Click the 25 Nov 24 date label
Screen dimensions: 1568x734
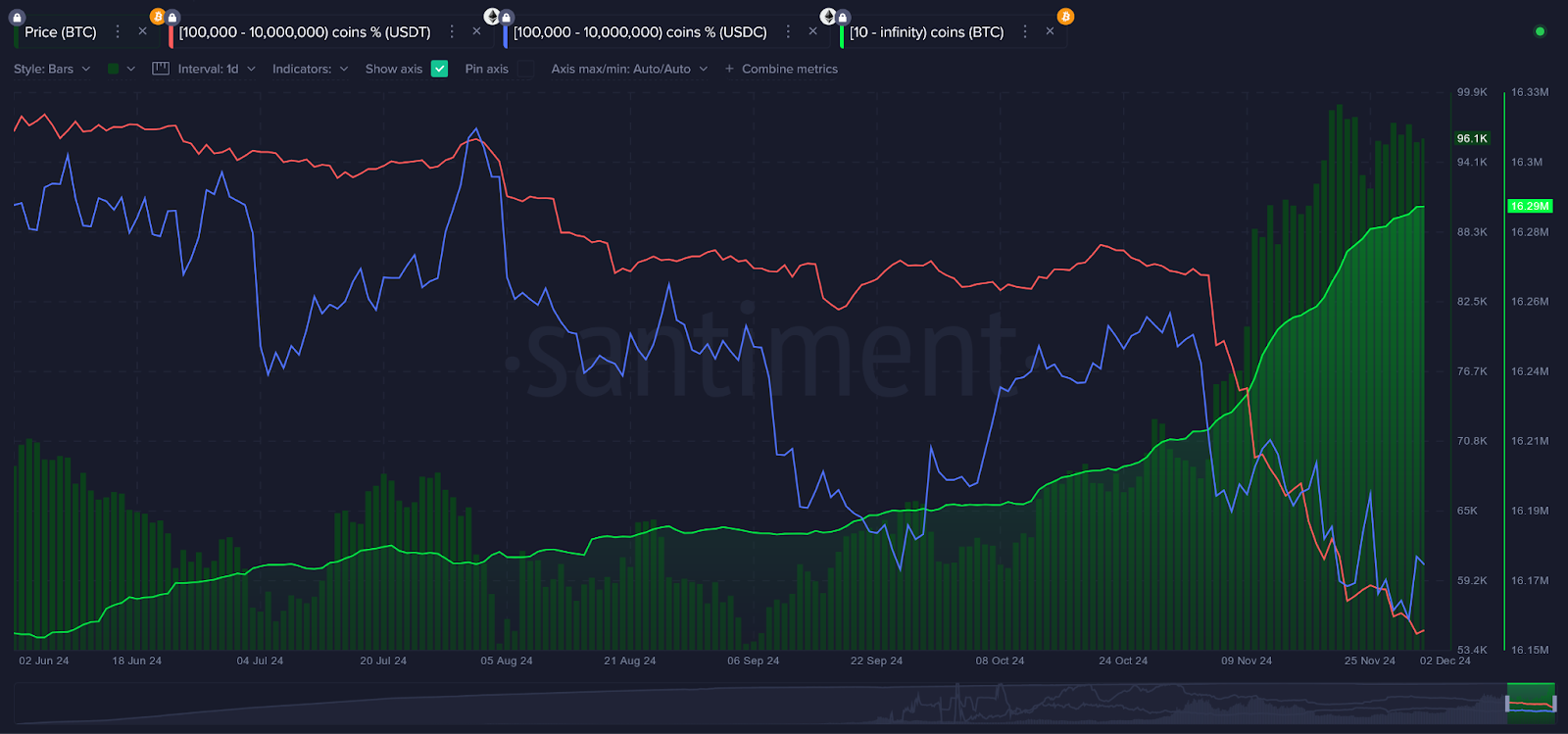(1370, 661)
